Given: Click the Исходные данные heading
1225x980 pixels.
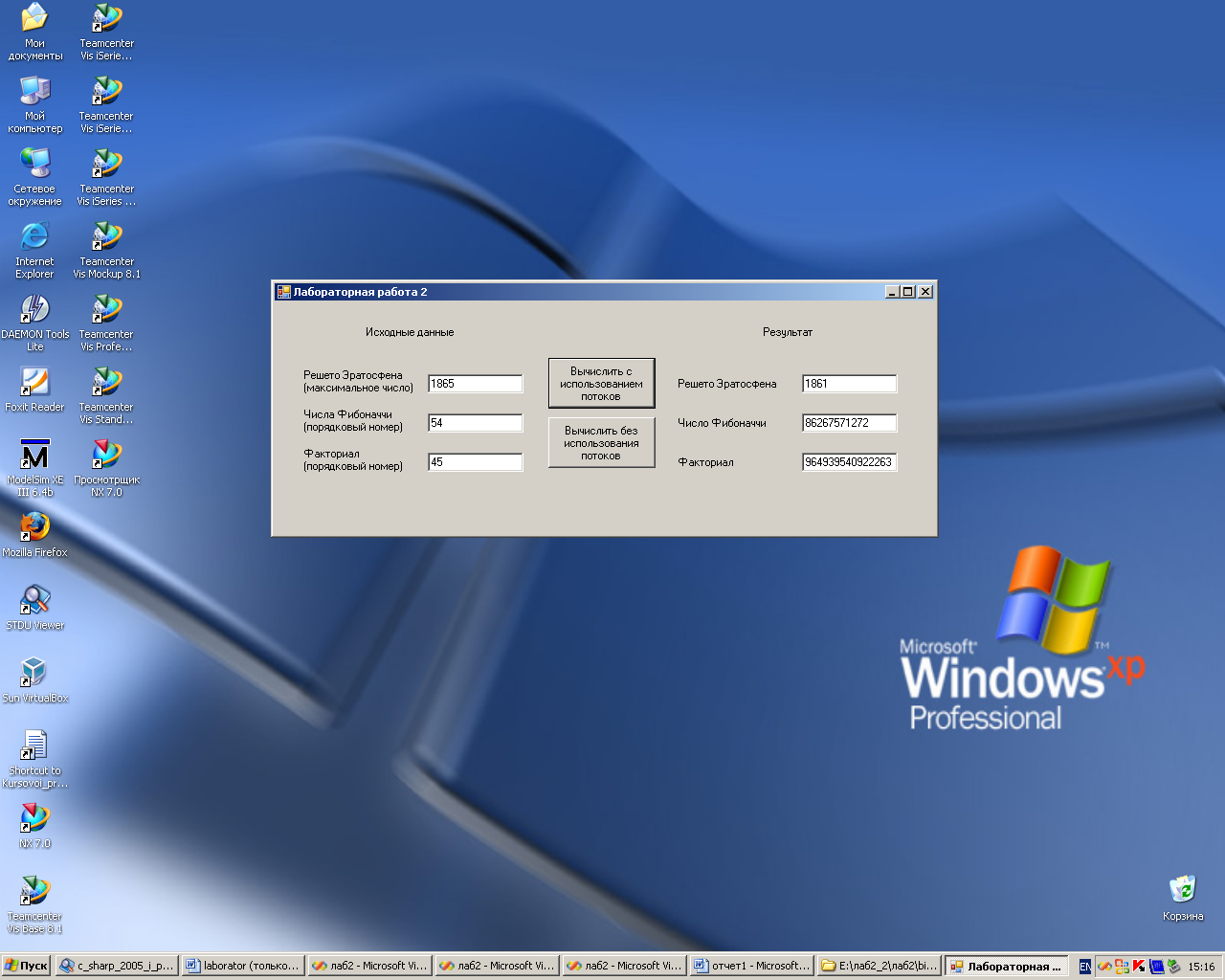Looking at the screenshot, I should pyautogui.click(x=410, y=332).
